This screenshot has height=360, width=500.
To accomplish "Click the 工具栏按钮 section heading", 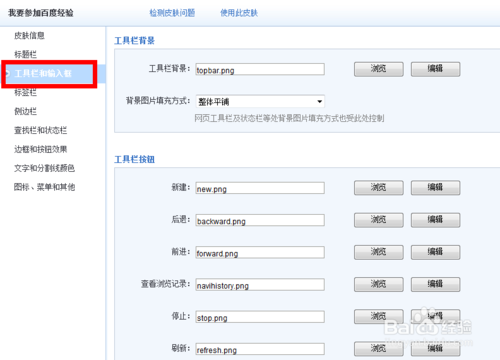I will click(x=135, y=159).
